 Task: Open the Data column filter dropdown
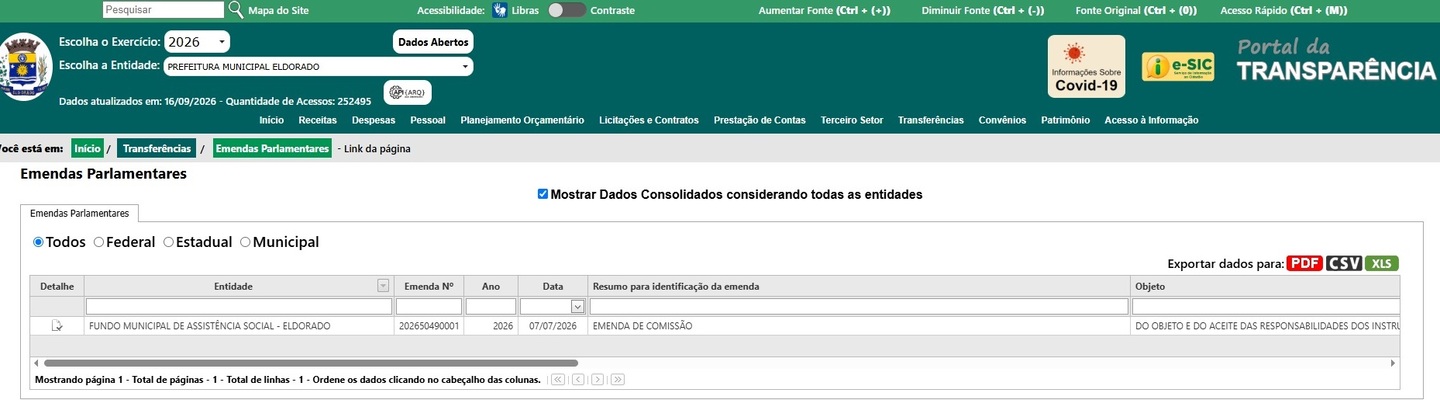(x=577, y=307)
